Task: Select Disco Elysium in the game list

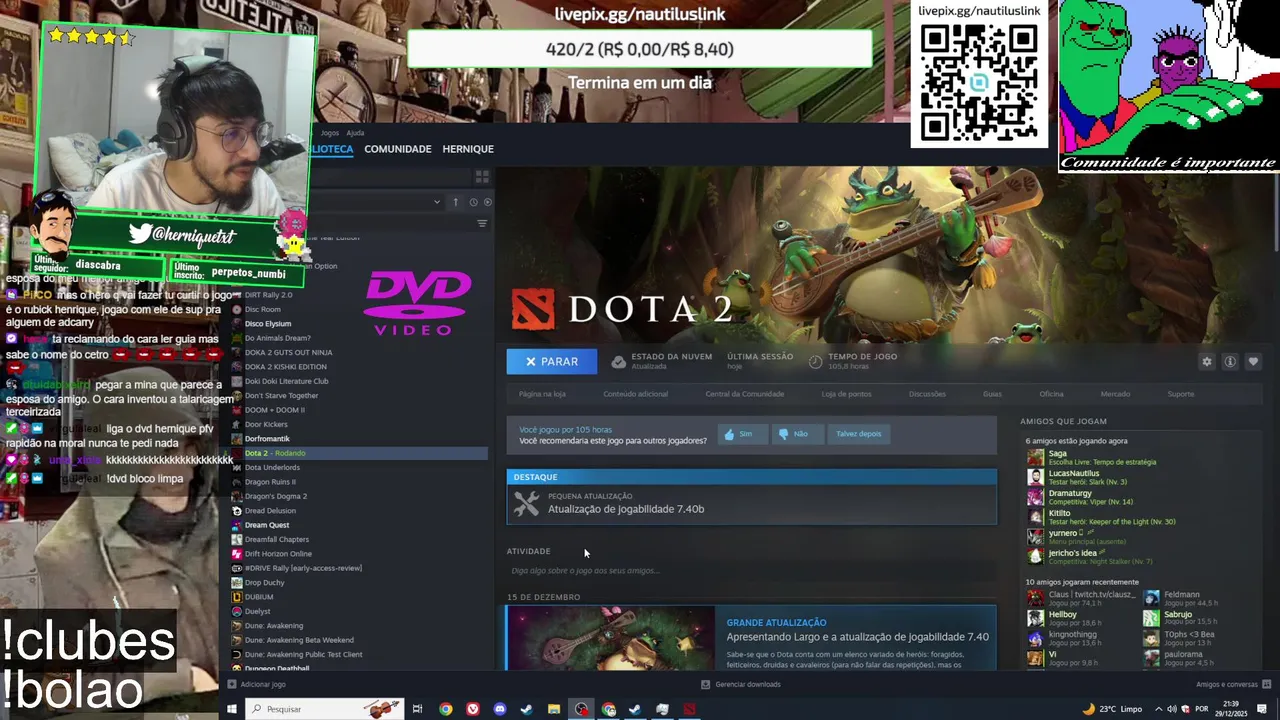Action: 268,324
